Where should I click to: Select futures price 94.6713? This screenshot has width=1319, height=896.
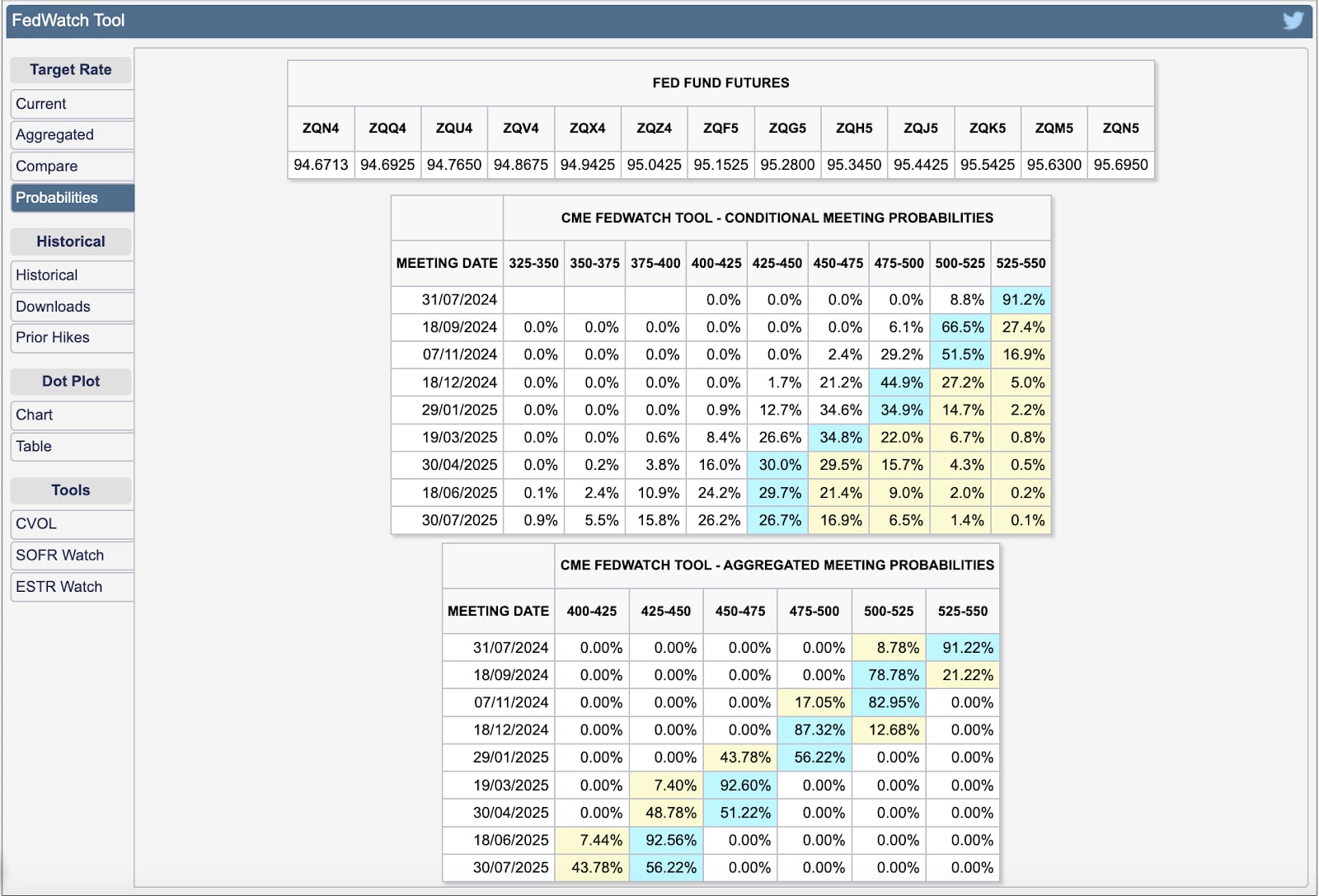[321, 165]
